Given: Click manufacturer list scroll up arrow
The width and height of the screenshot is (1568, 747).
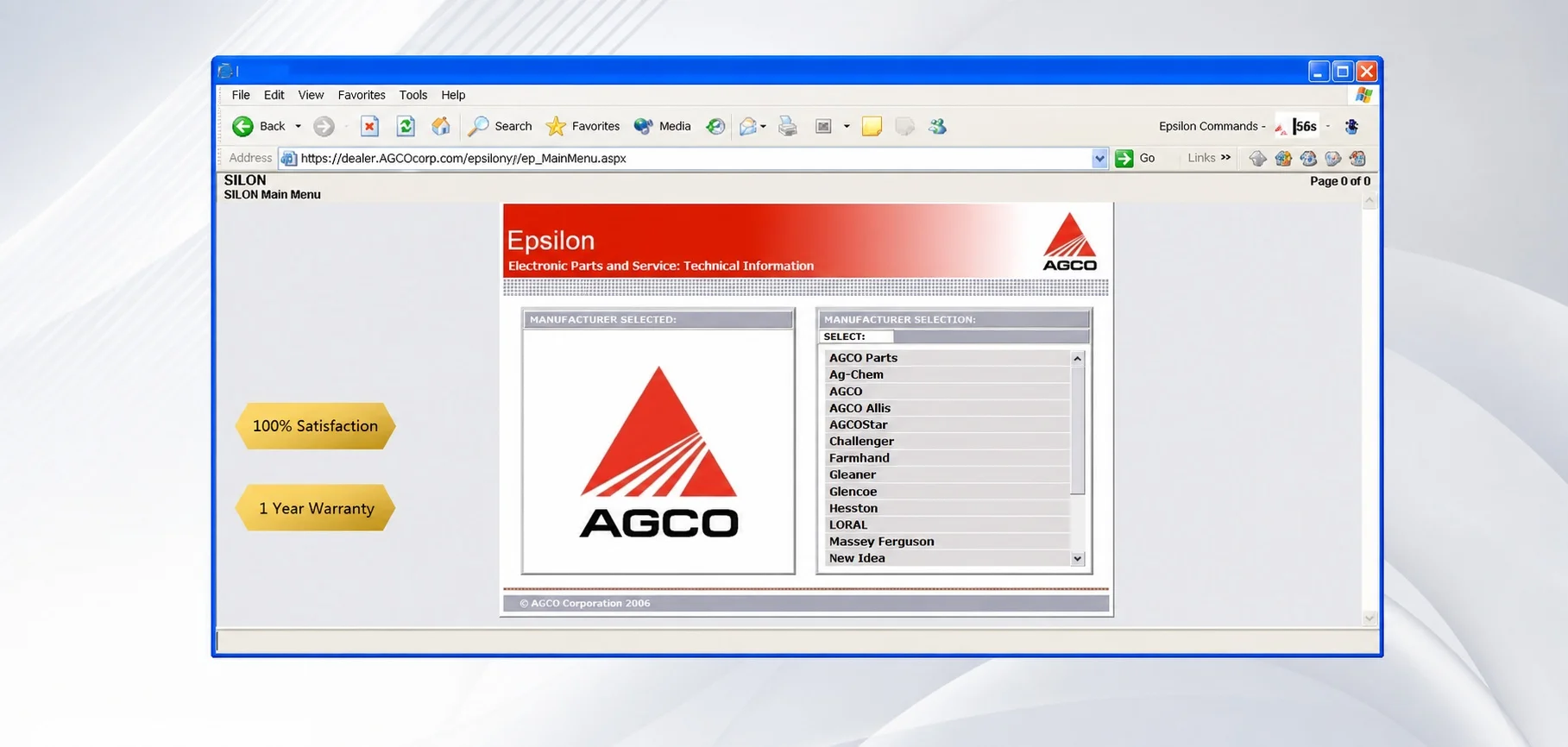Looking at the screenshot, I should click(1077, 358).
